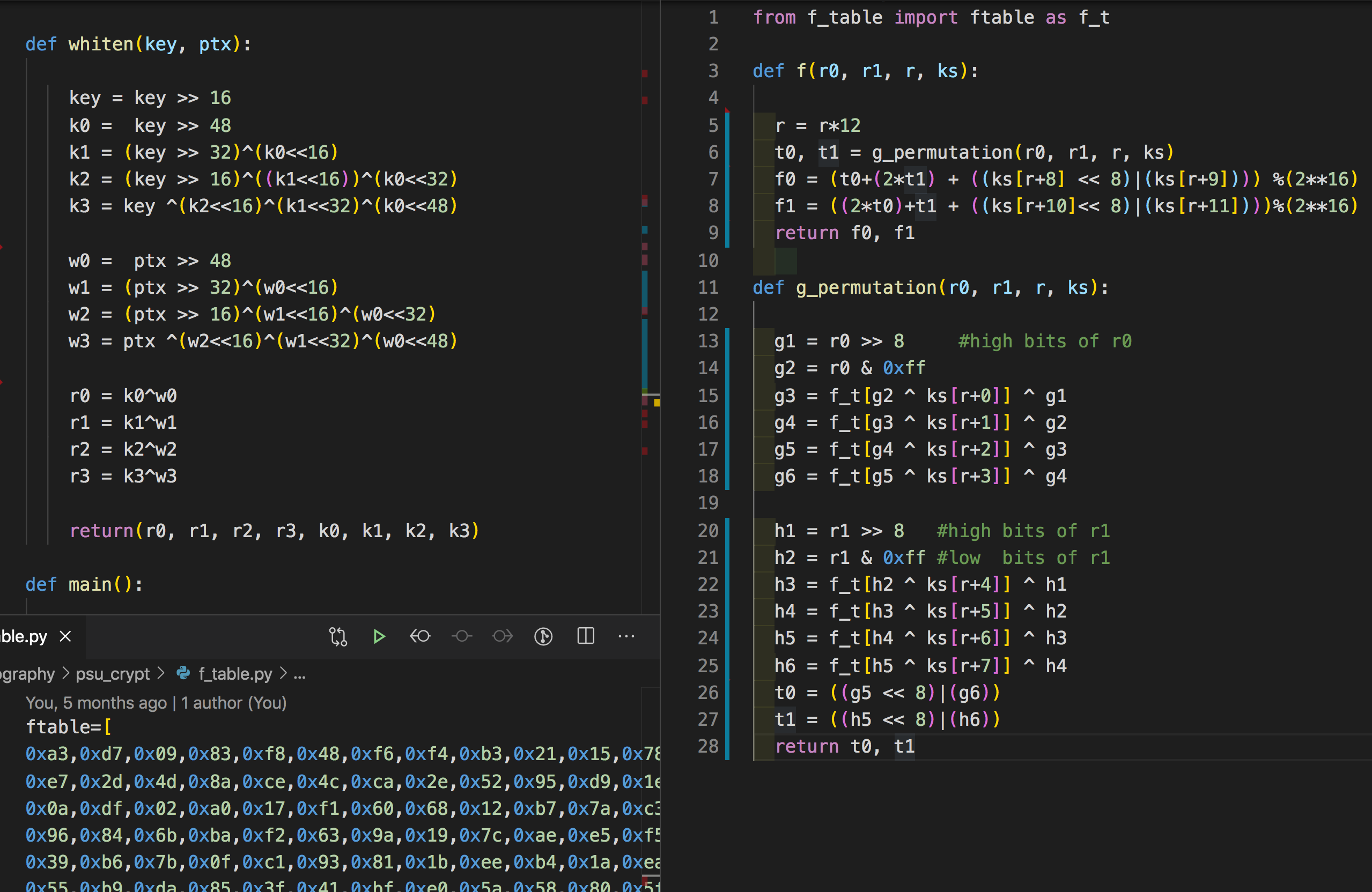Image resolution: width=1372 pixels, height=892 pixels.
Task: Click the current-location circle icon between navigation arrows
Action: click(461, 636)
